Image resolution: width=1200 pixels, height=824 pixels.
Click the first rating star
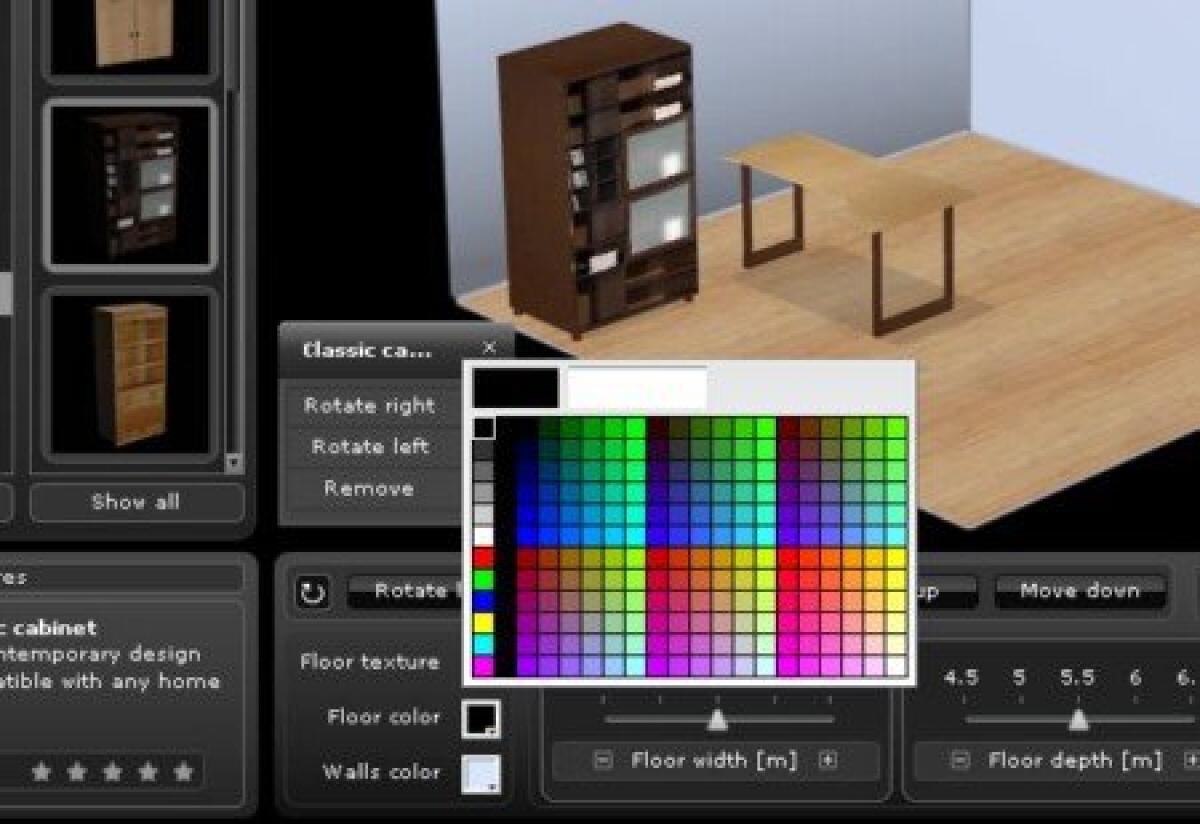(39, 772)
